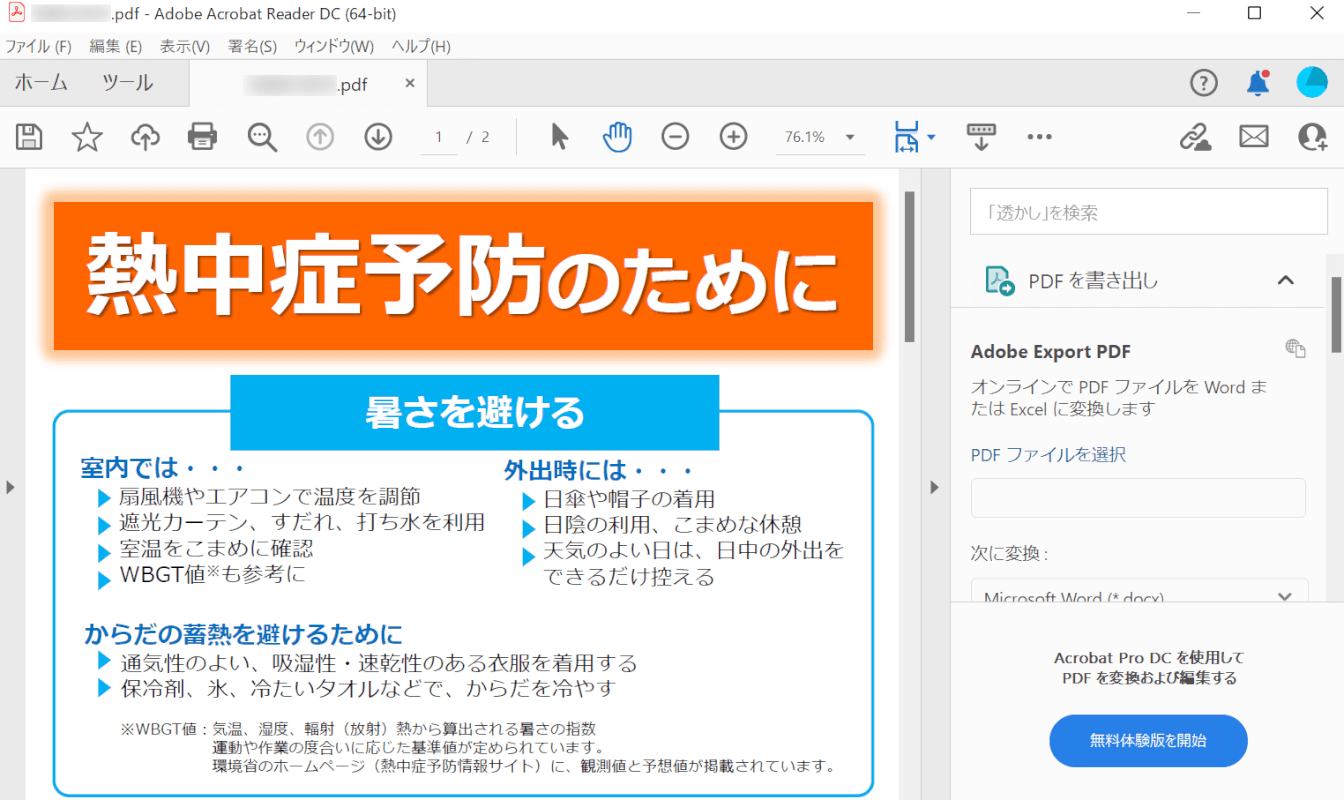Open the 表示(V) menu
Screen dimensions: 1344x800
tap(185, 47)
